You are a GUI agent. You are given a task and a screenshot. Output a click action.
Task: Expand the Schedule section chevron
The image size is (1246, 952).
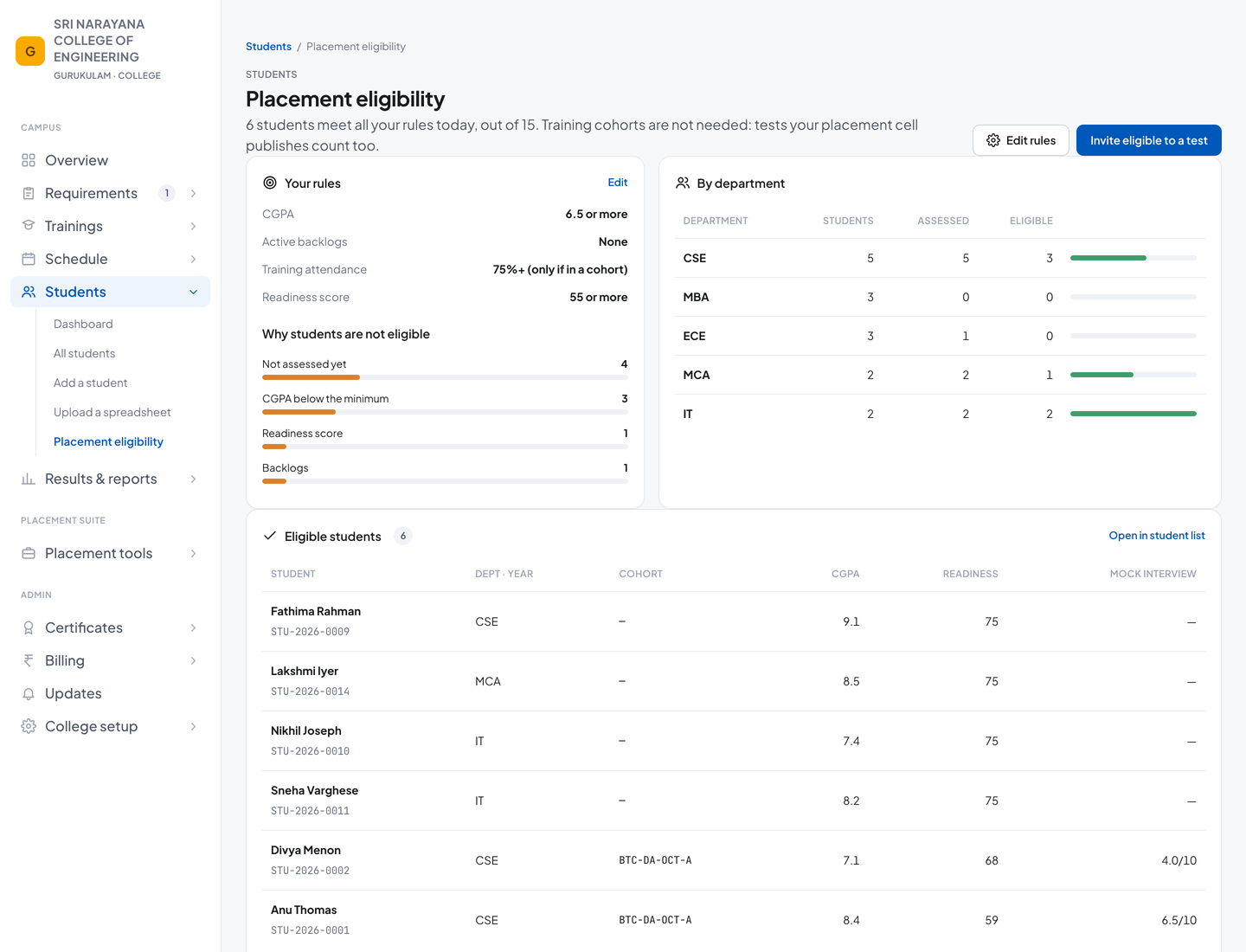[x=193, y=259]
